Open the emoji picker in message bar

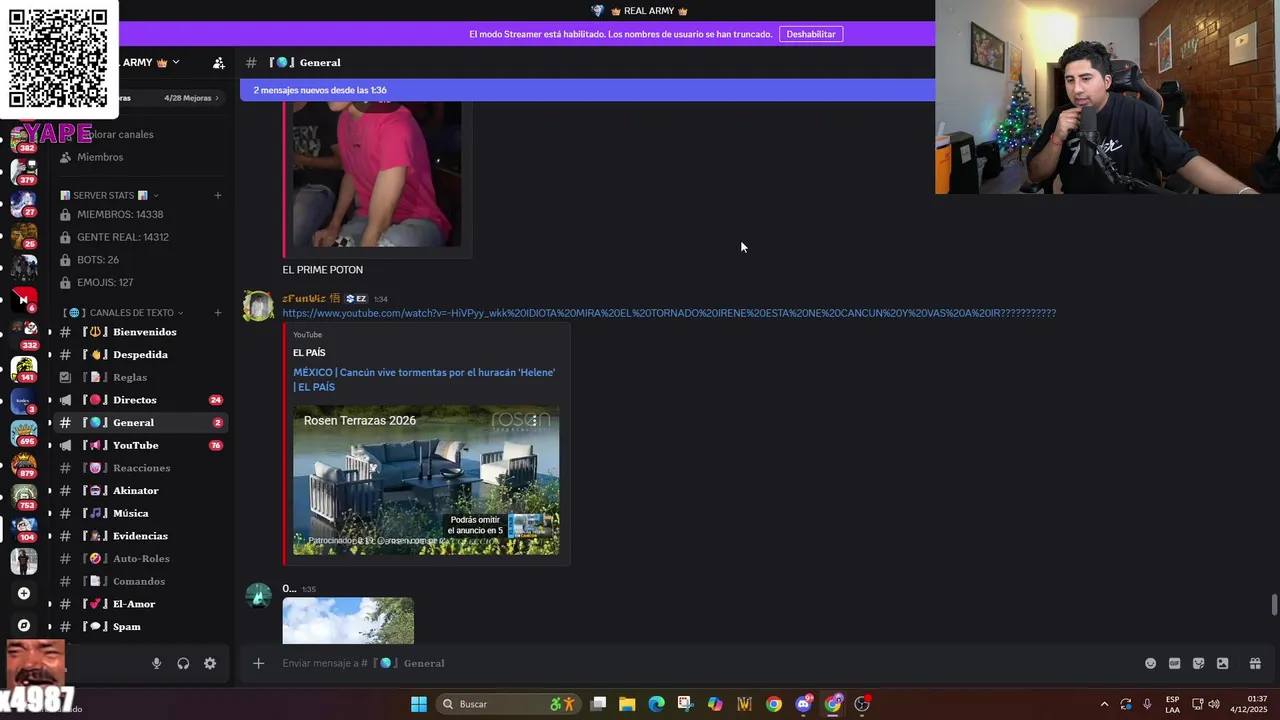(x=1150, y=663)
